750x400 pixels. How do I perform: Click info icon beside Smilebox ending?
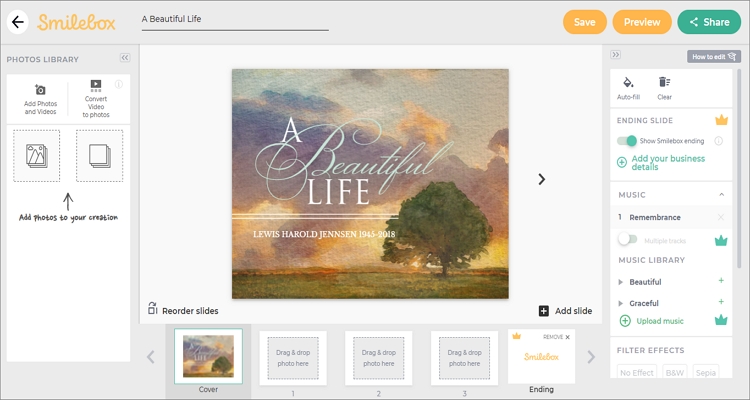(x=718, y=141)
